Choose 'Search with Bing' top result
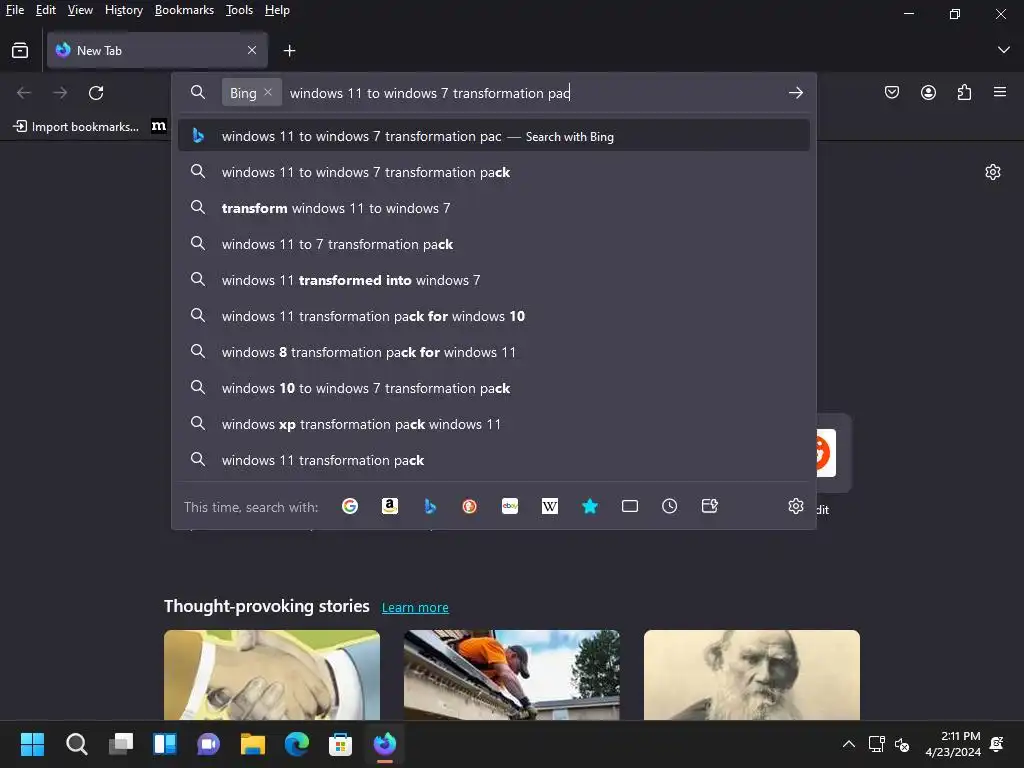1024x768 pixels. click(x=494, y=136)
